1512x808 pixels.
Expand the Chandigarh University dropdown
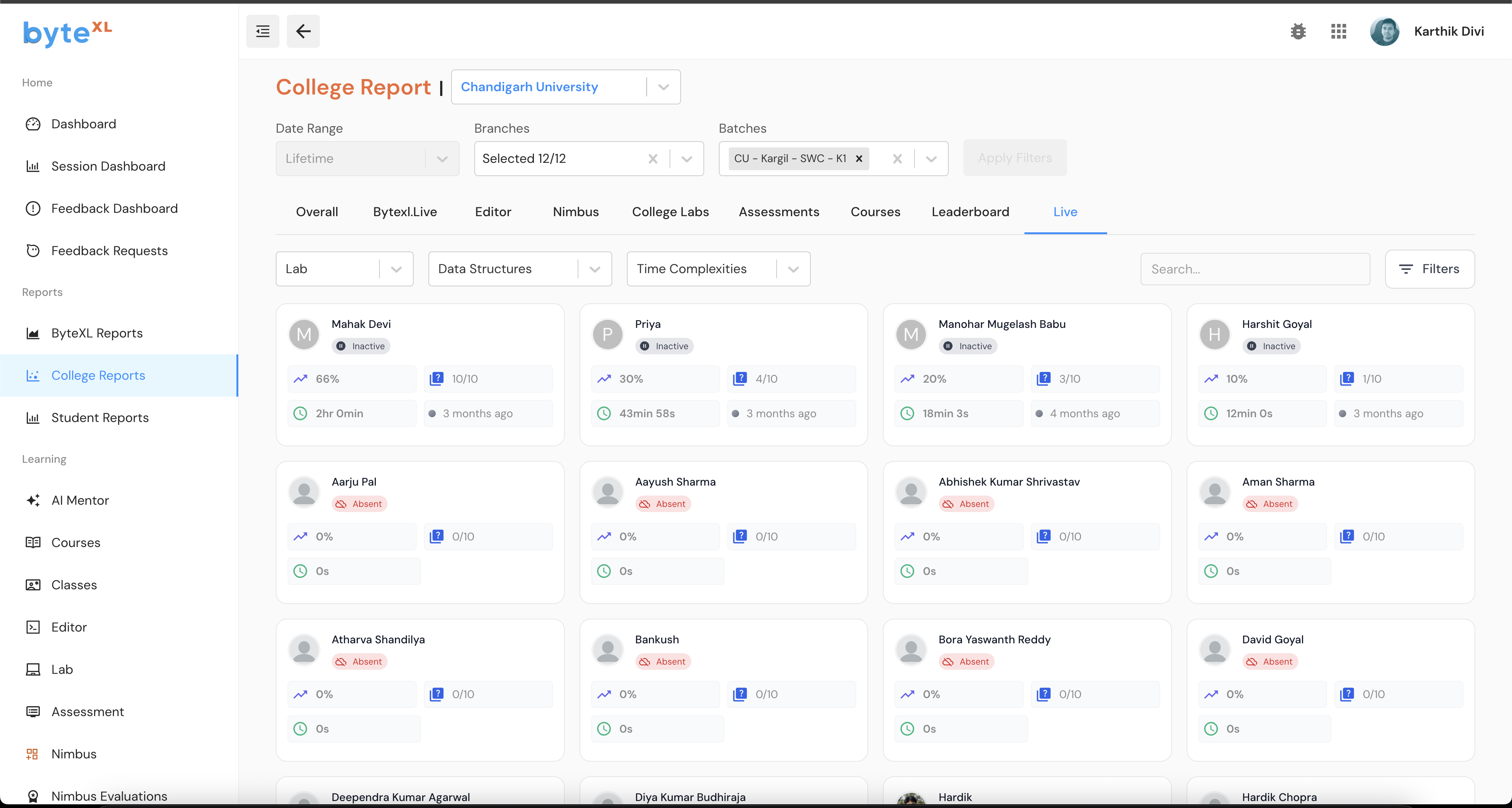pyautogui.click(x=663, y=87)
